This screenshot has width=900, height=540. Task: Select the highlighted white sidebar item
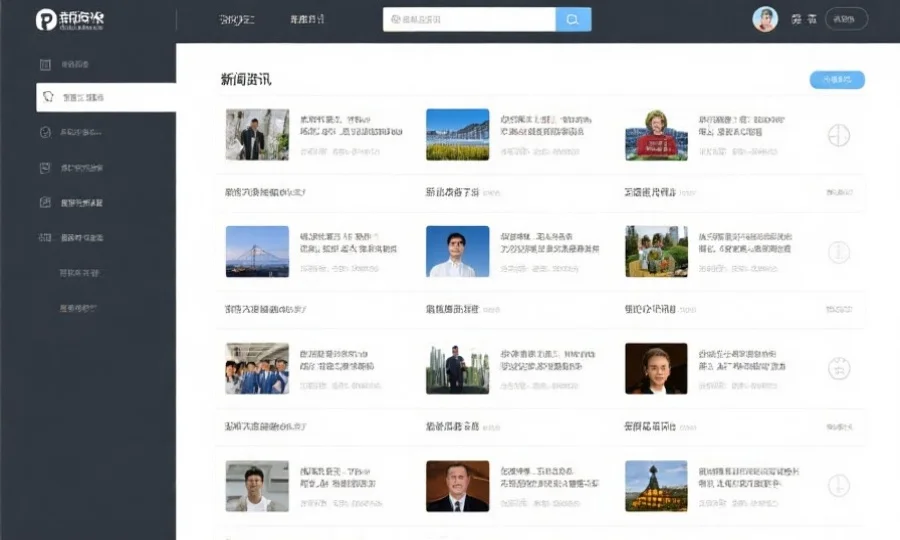(x=106, y=97)
